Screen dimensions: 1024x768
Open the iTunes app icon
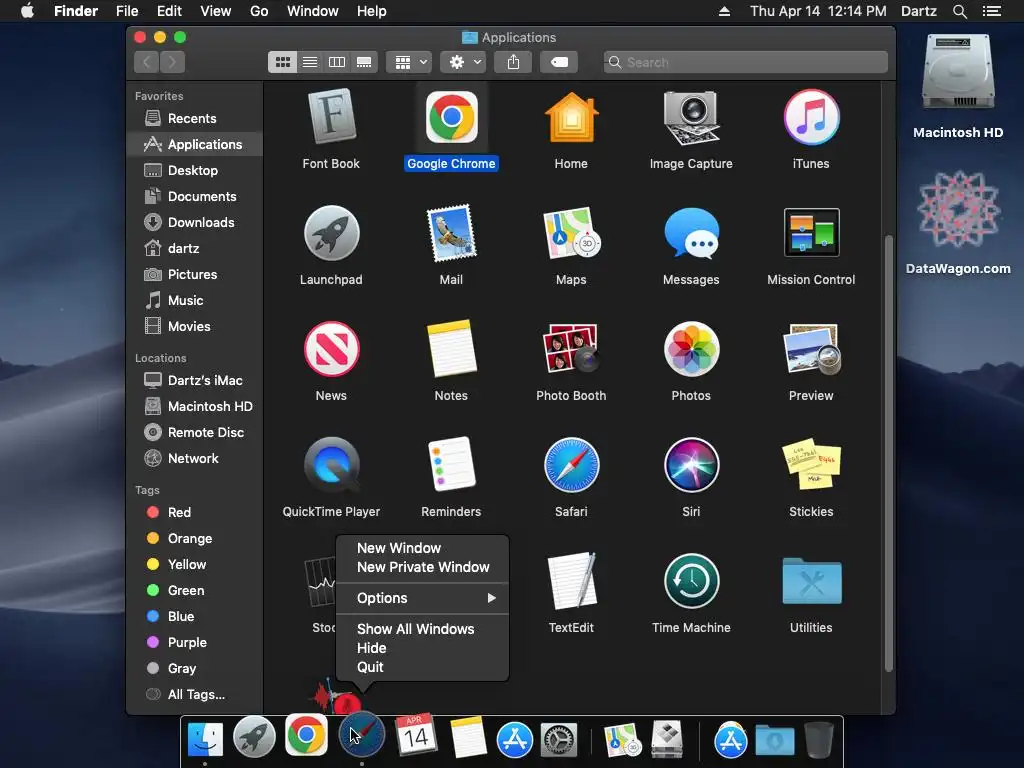[811, 117]
